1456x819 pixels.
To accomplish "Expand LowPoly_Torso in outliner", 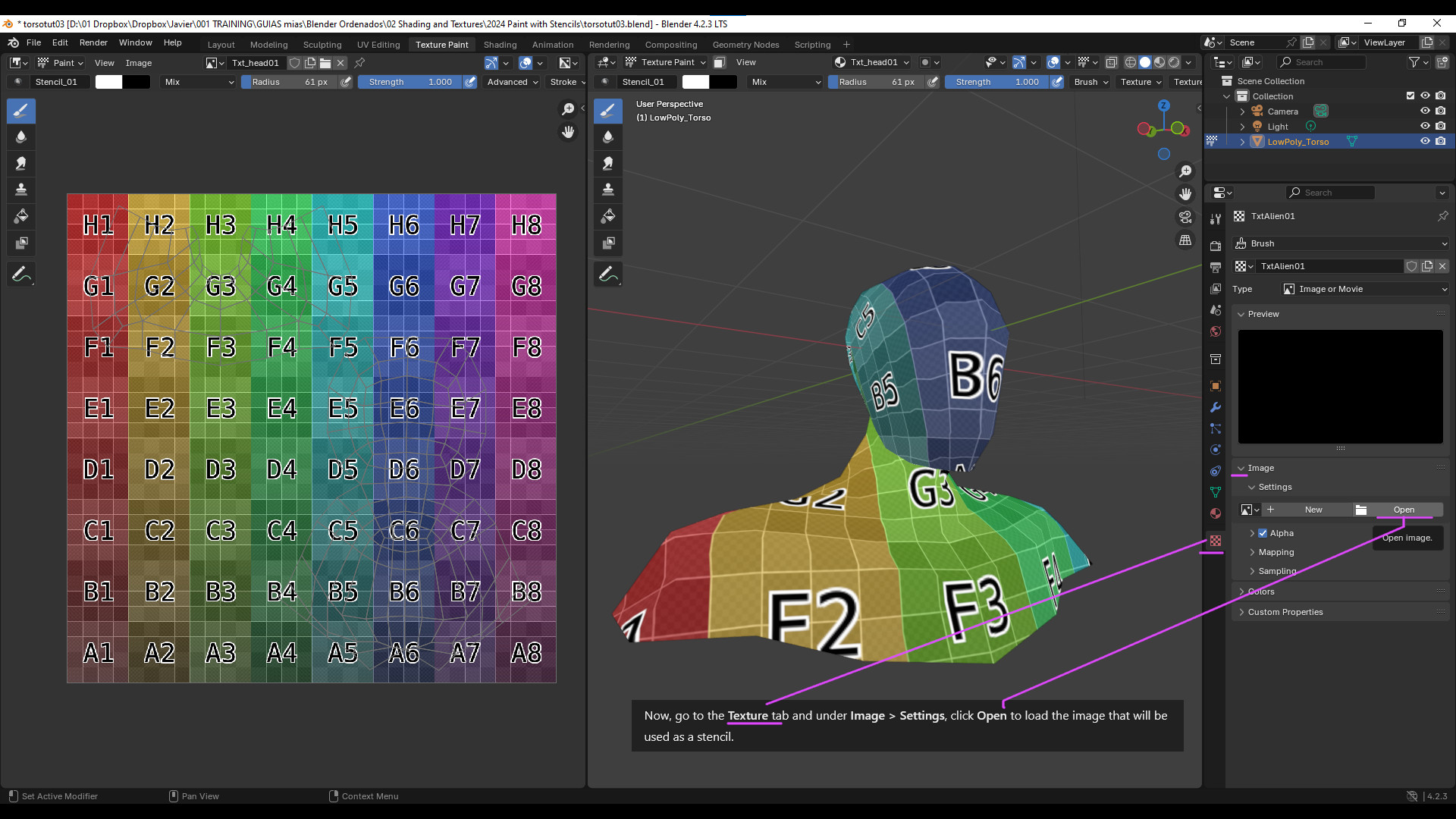I will [1242, 142].
